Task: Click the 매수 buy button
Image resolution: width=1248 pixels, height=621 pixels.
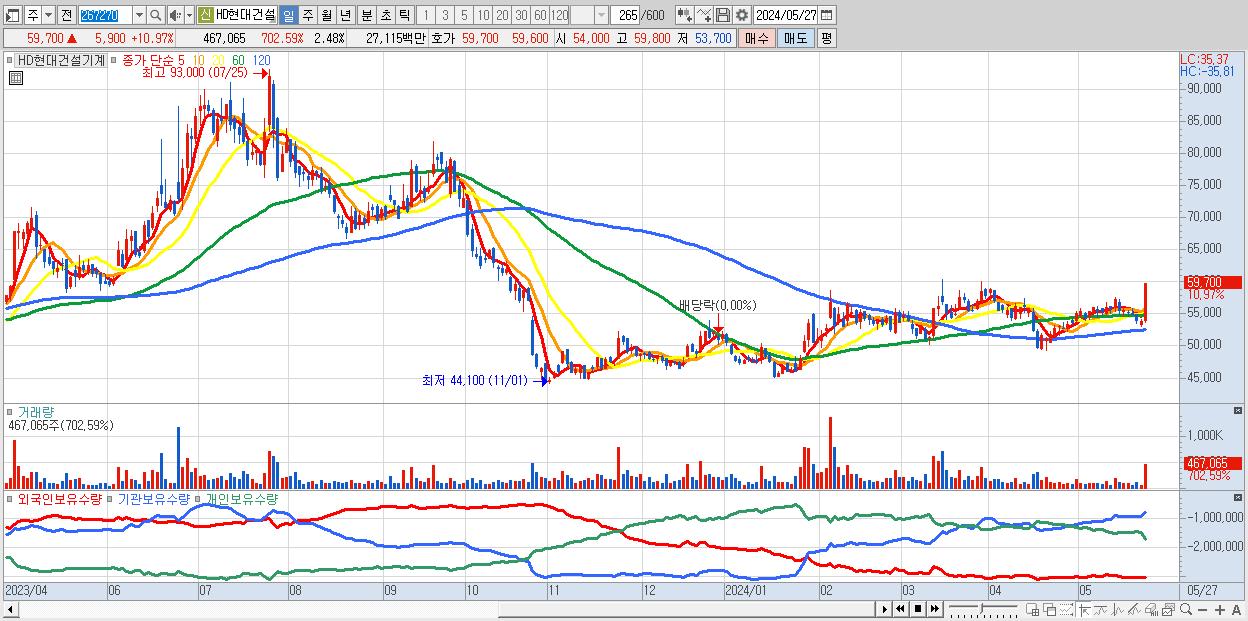Action: click(757, 38)
